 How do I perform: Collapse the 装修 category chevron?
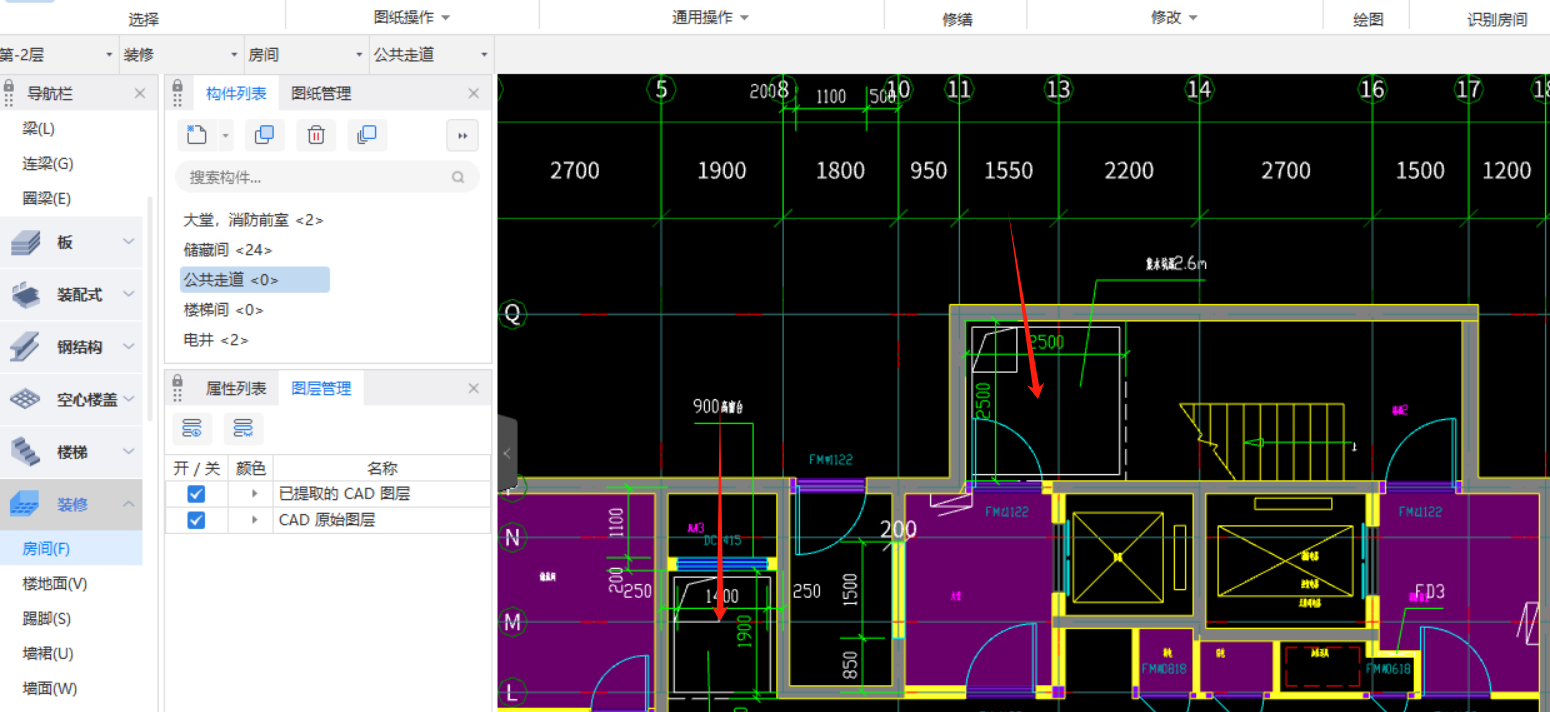click(x=129, y=504)
